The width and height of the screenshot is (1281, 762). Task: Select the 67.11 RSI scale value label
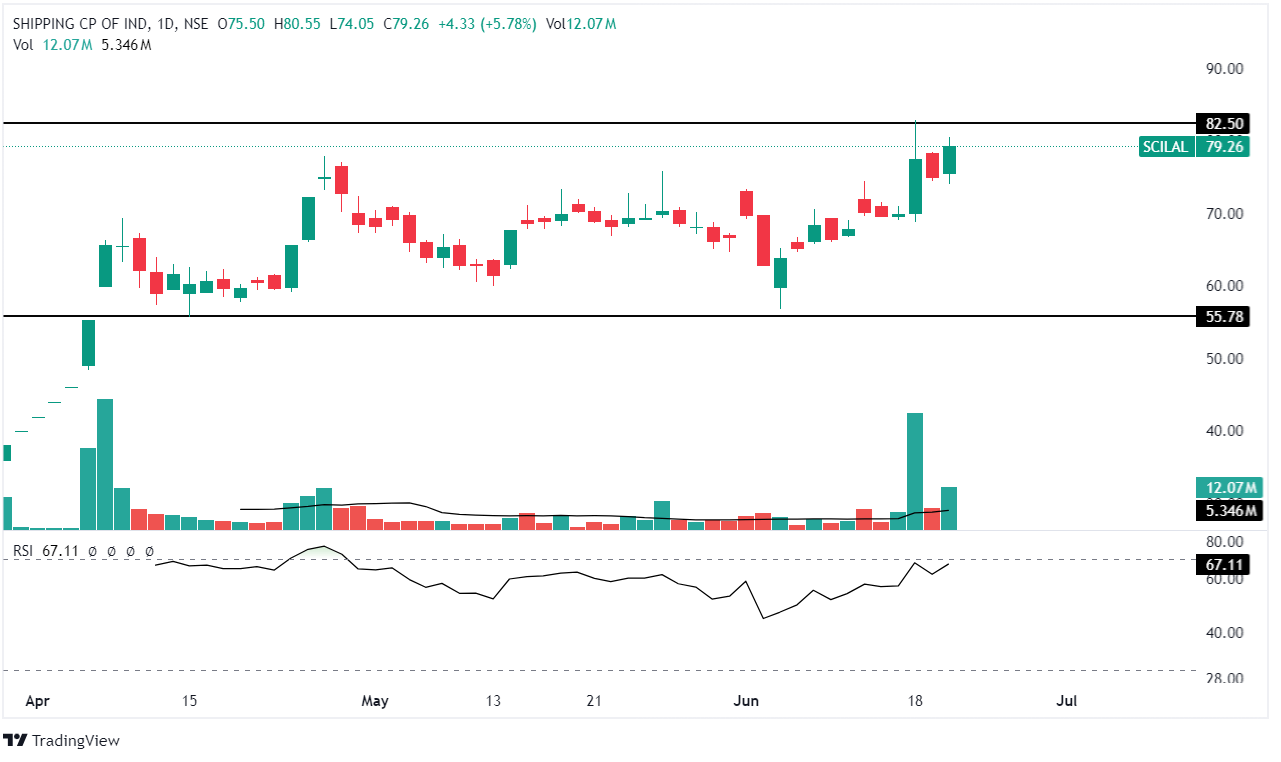point(1222,565)
